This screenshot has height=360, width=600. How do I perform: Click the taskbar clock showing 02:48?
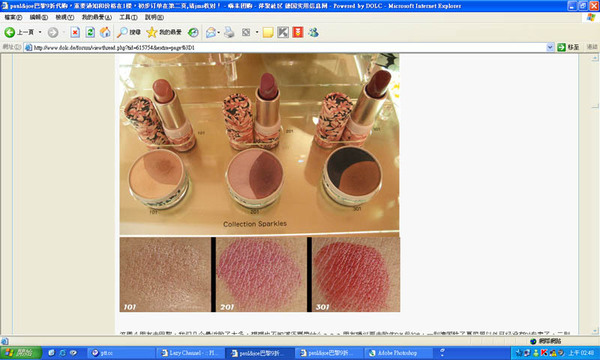pyautogui.click(x=580, y=353)
